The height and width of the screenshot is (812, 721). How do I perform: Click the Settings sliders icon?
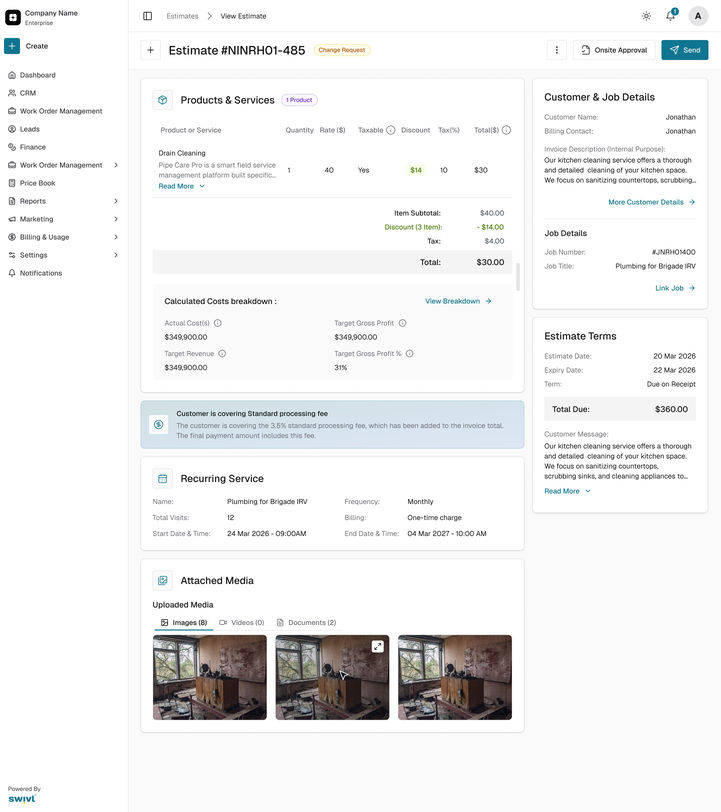click(x=12, y=255)
